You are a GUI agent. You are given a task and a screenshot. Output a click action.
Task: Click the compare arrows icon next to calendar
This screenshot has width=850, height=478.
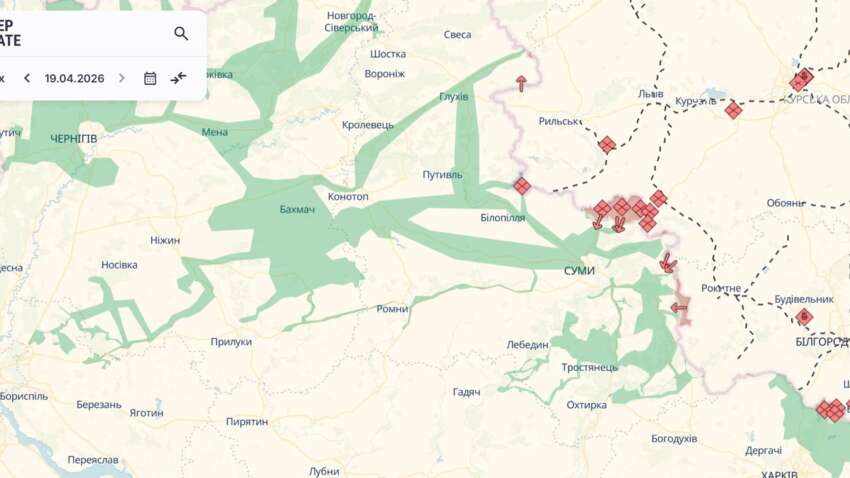coord(178,78)
